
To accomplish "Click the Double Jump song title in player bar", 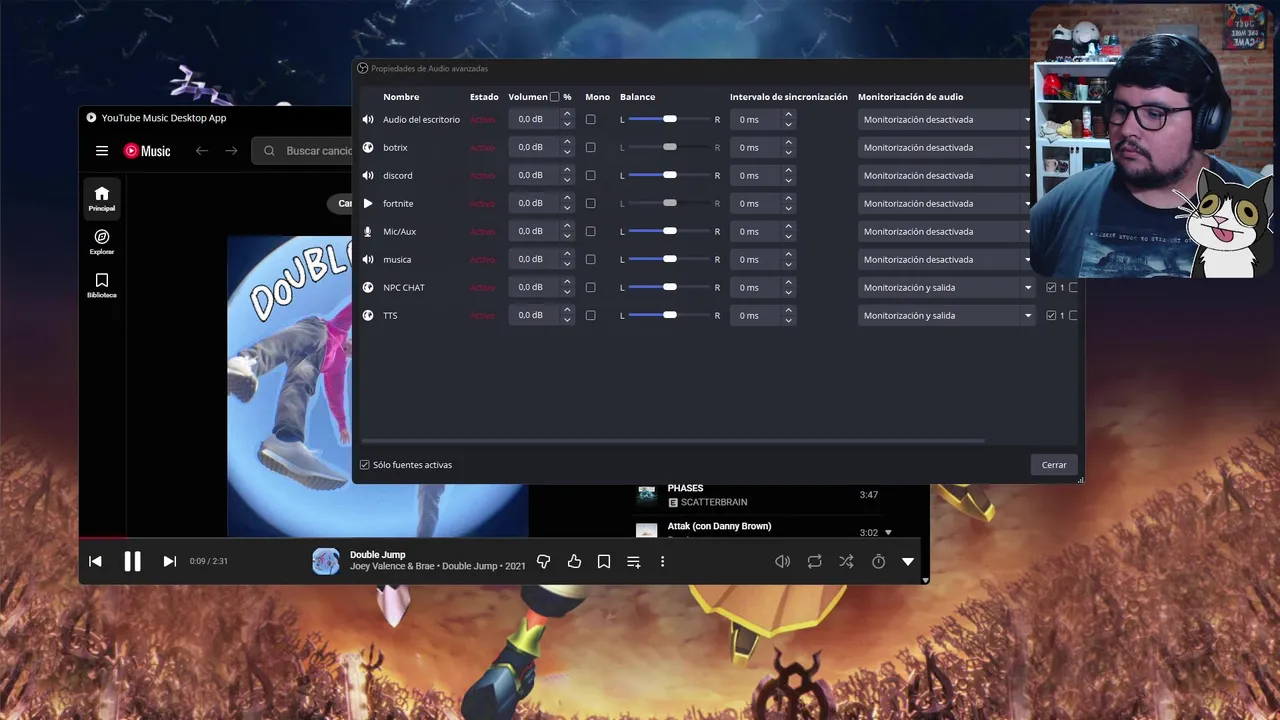I will 378,555.
